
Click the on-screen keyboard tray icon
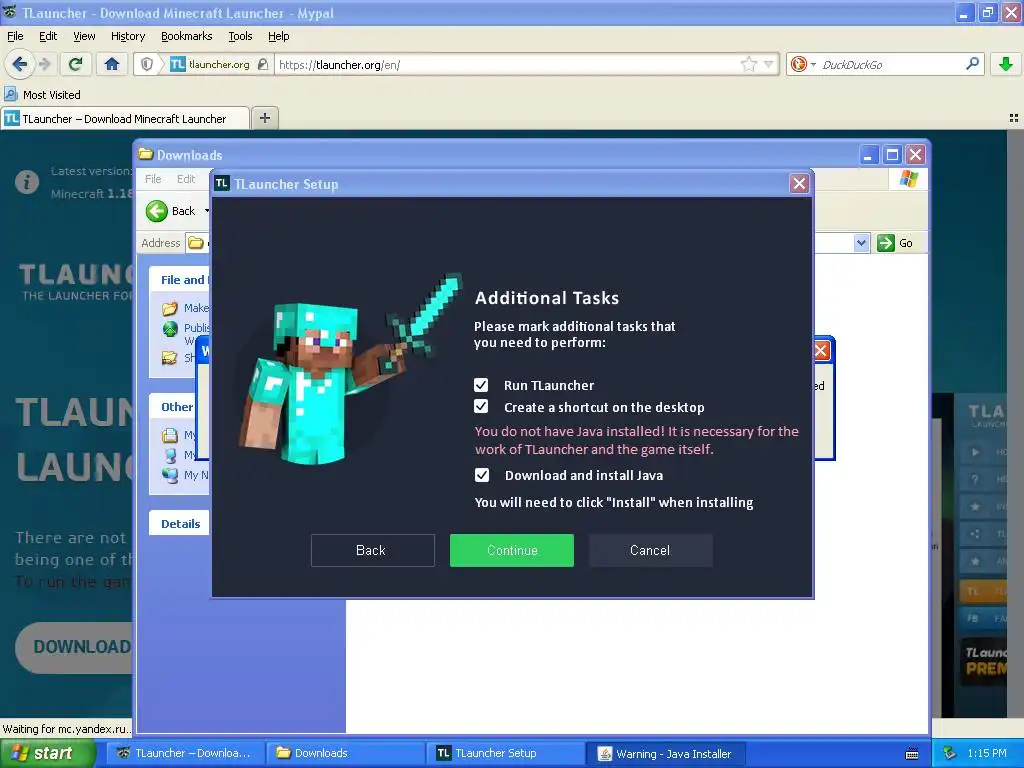(912, 754)
